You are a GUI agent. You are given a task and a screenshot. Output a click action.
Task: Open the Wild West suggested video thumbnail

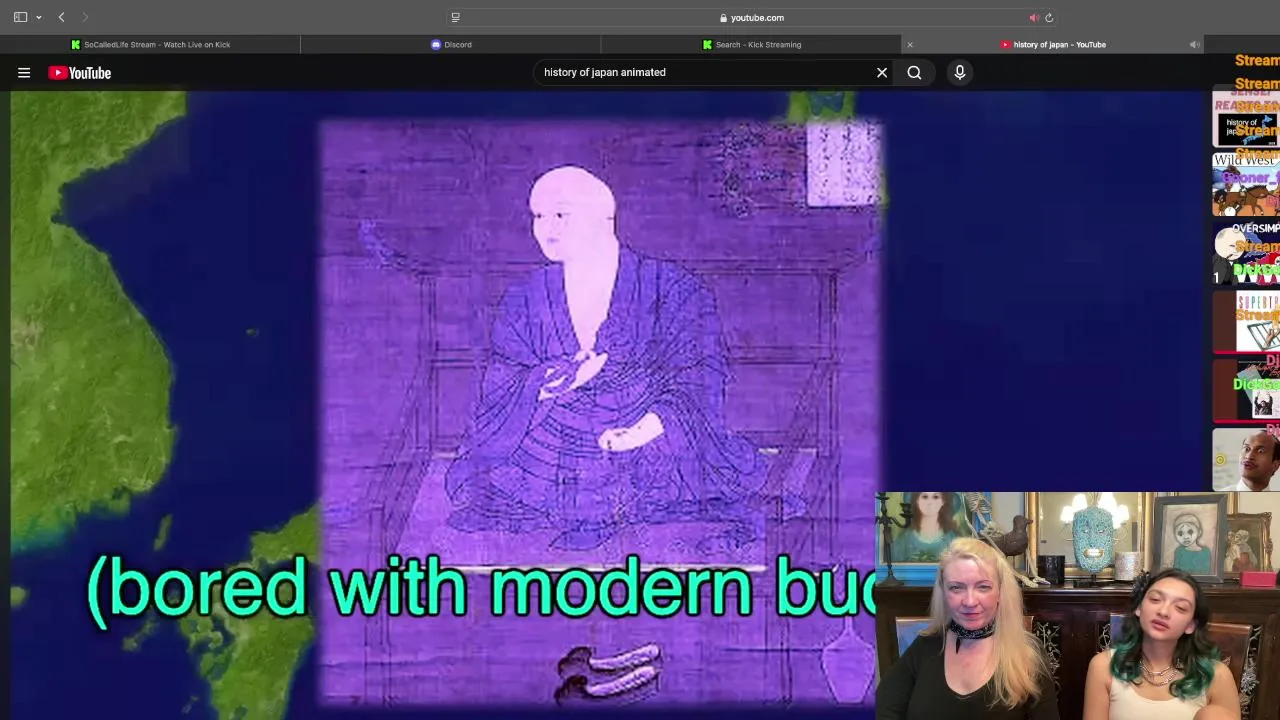point(1246,184)
